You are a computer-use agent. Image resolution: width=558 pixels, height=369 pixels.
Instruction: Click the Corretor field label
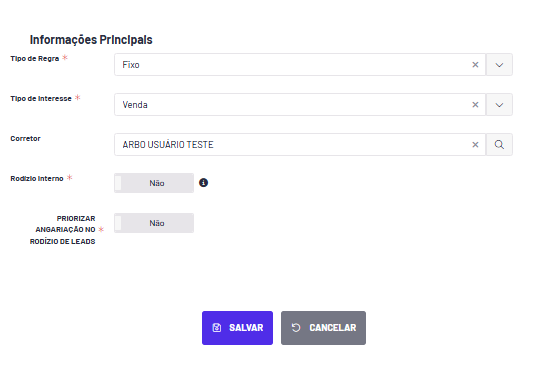(x=25, y=138)
